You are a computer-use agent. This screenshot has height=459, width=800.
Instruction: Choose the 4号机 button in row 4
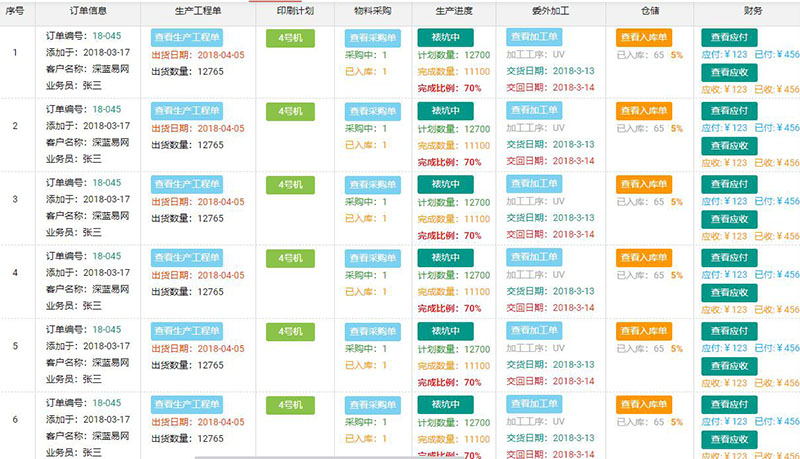(290, 259)
